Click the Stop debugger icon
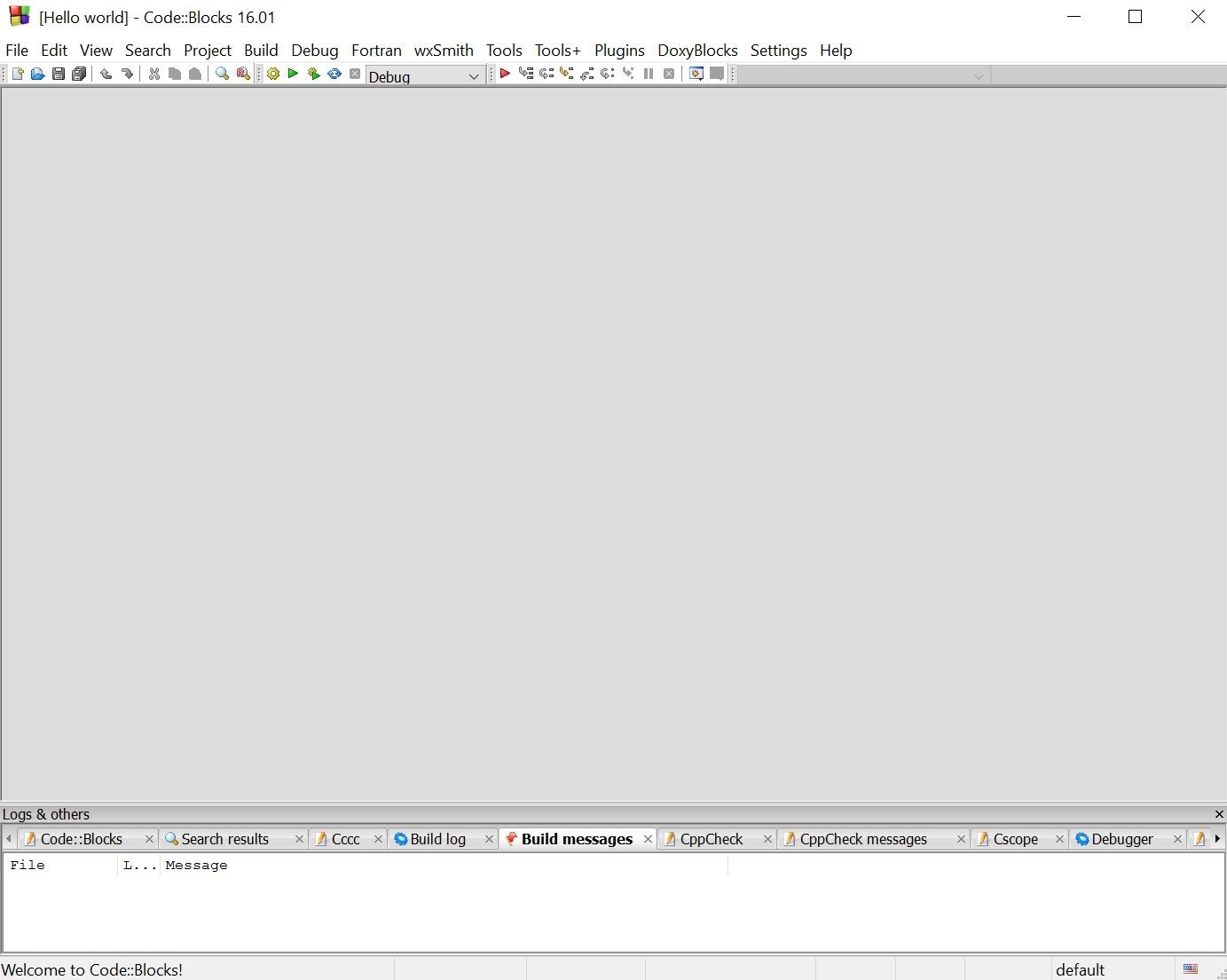The width and height of the screenshot is (1227, 980). click(669, 74)
